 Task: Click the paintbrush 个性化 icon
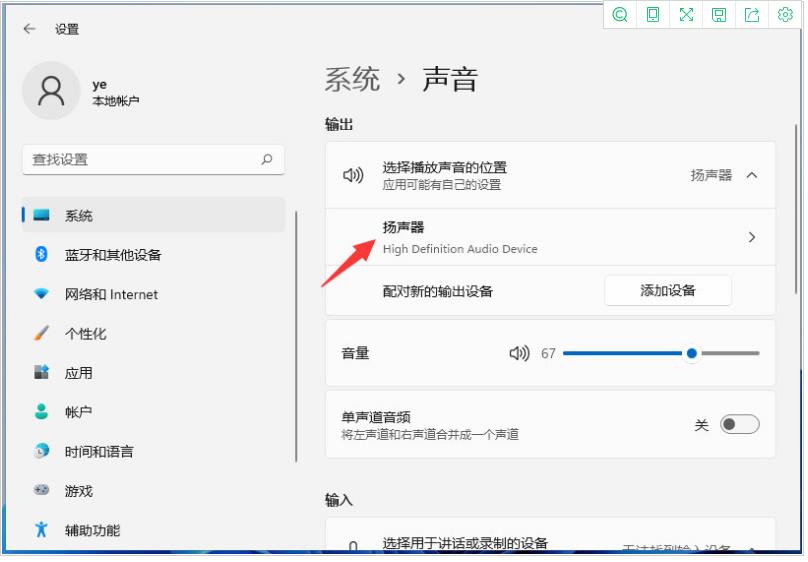(41, 333)
